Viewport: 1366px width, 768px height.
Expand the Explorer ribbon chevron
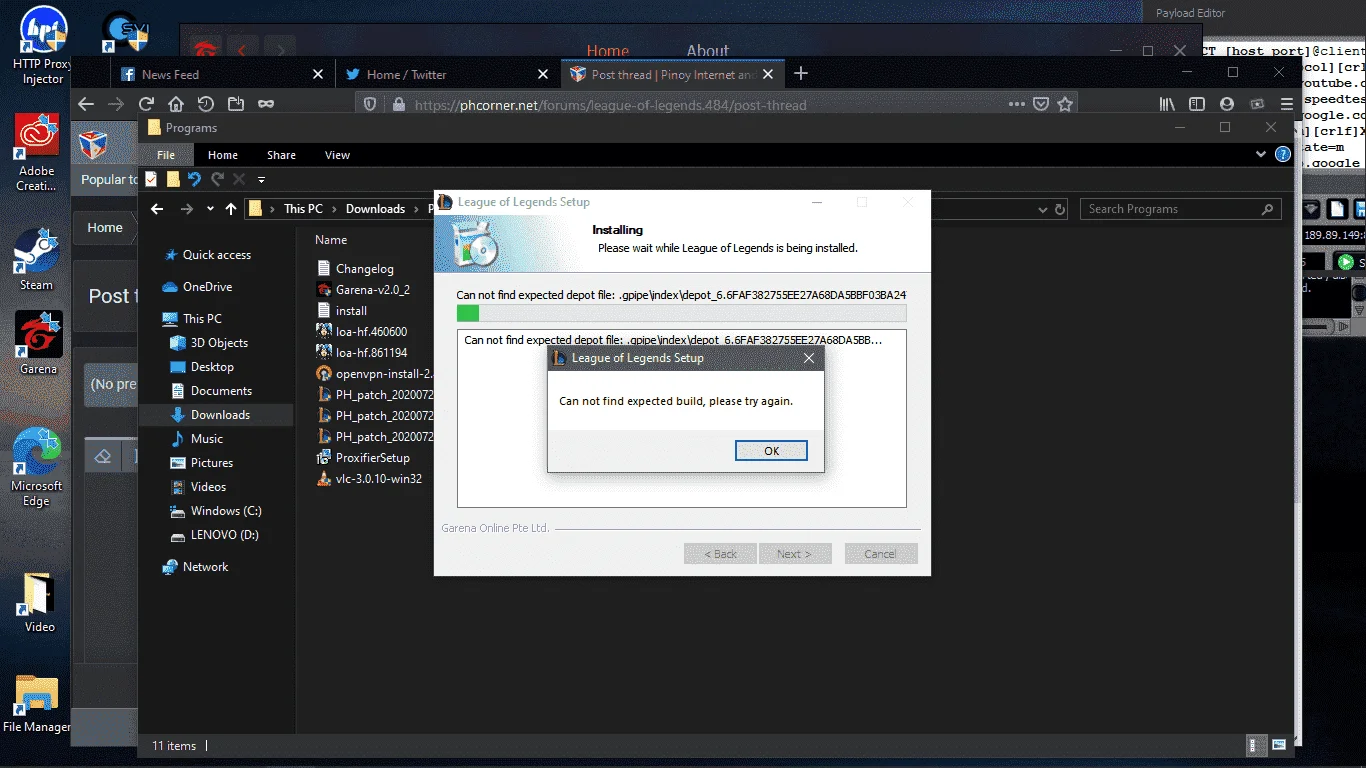point(1261,155)
